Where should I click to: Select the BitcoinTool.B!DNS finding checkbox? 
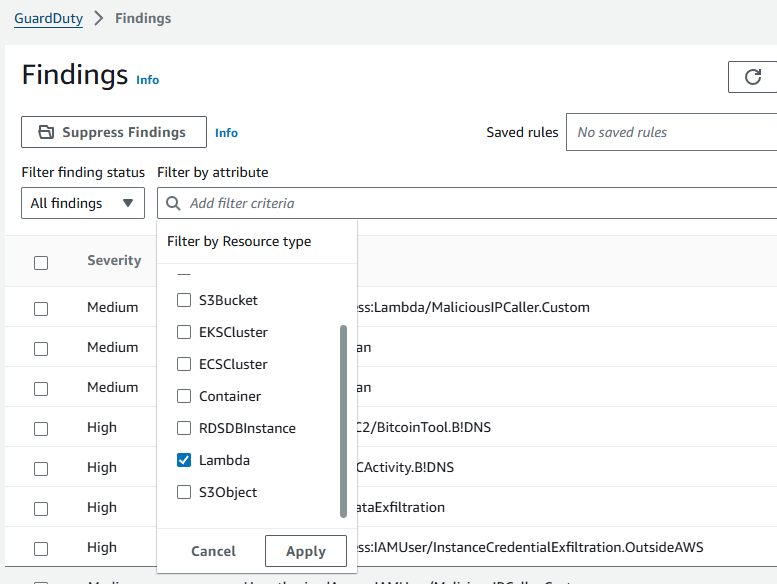(x=41, y=428)
